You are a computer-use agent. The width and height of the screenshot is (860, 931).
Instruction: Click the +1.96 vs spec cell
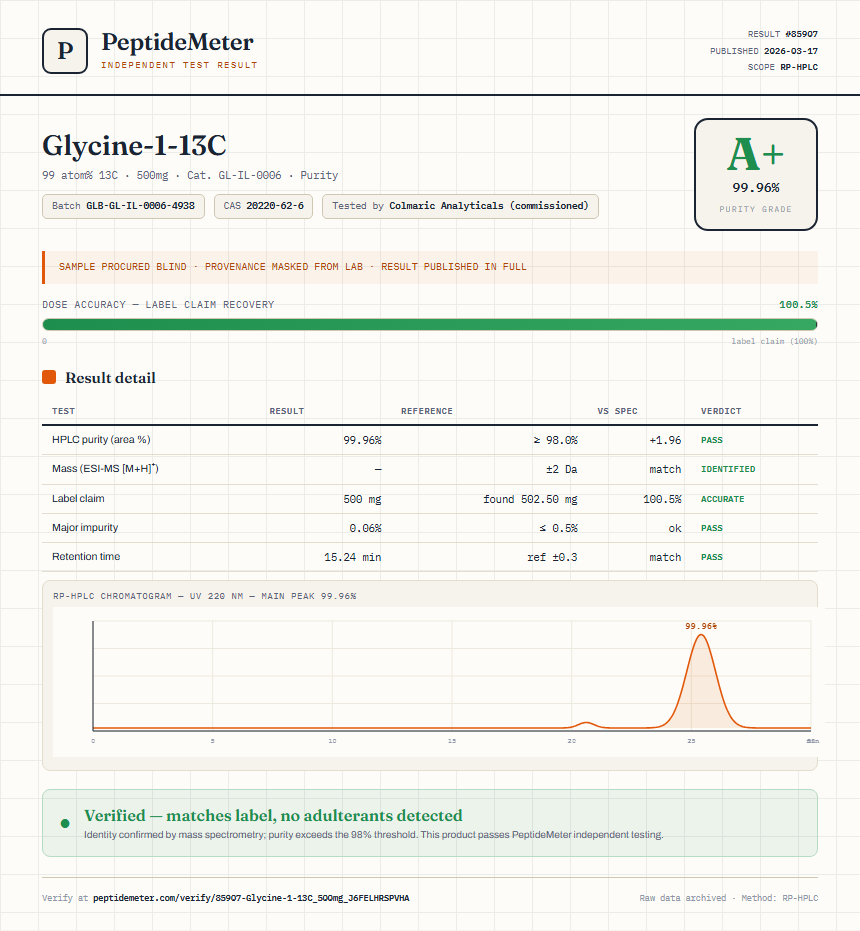coord(665,440)
